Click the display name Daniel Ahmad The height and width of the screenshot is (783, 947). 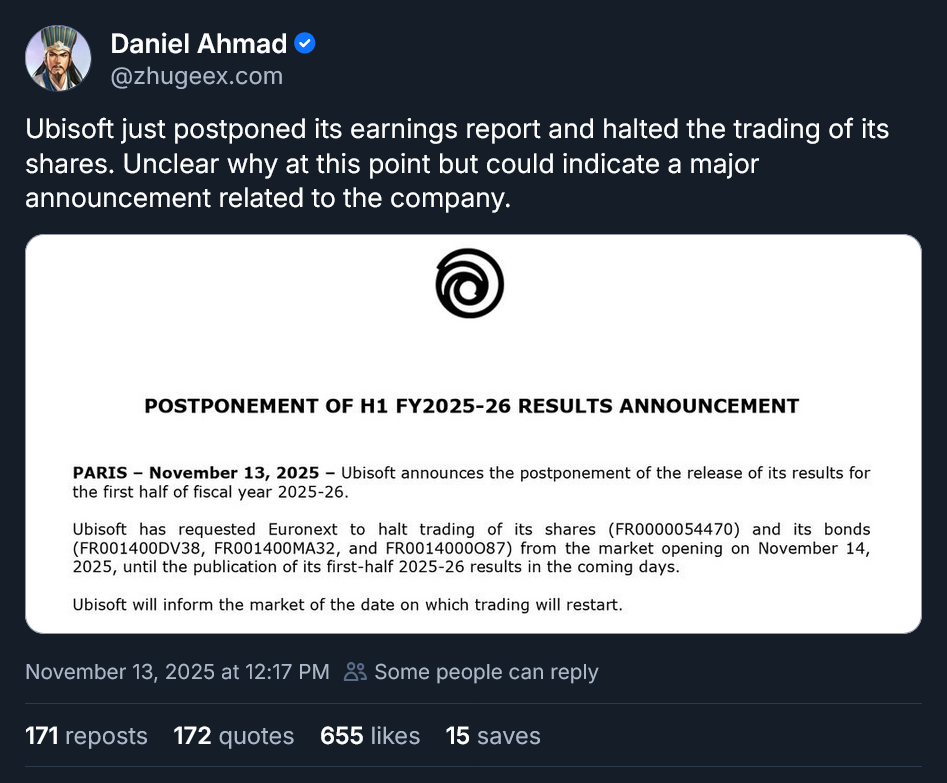click(198, 43)
